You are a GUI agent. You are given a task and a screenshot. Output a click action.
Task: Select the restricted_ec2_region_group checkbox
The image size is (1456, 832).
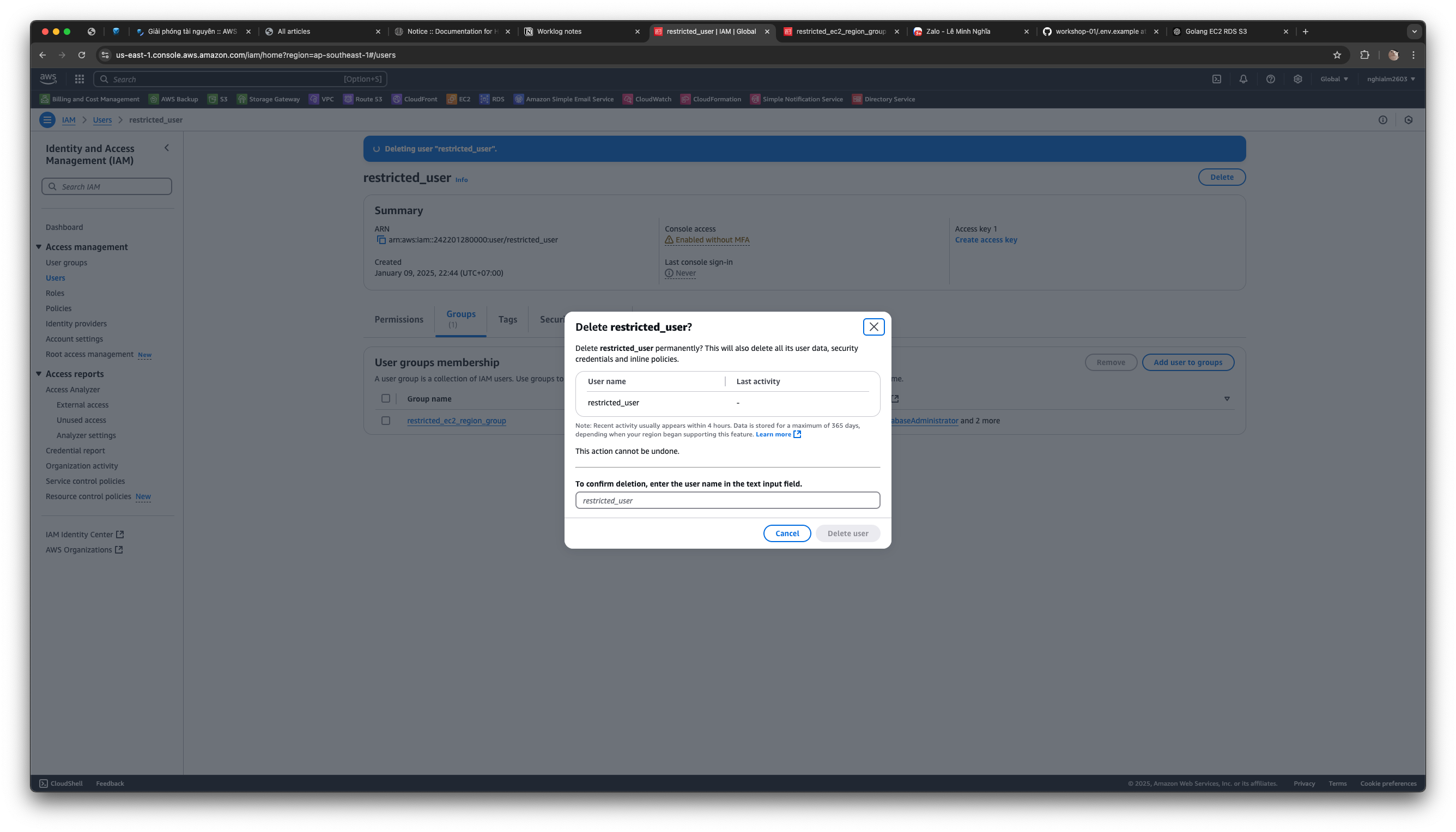pos(385,420)
